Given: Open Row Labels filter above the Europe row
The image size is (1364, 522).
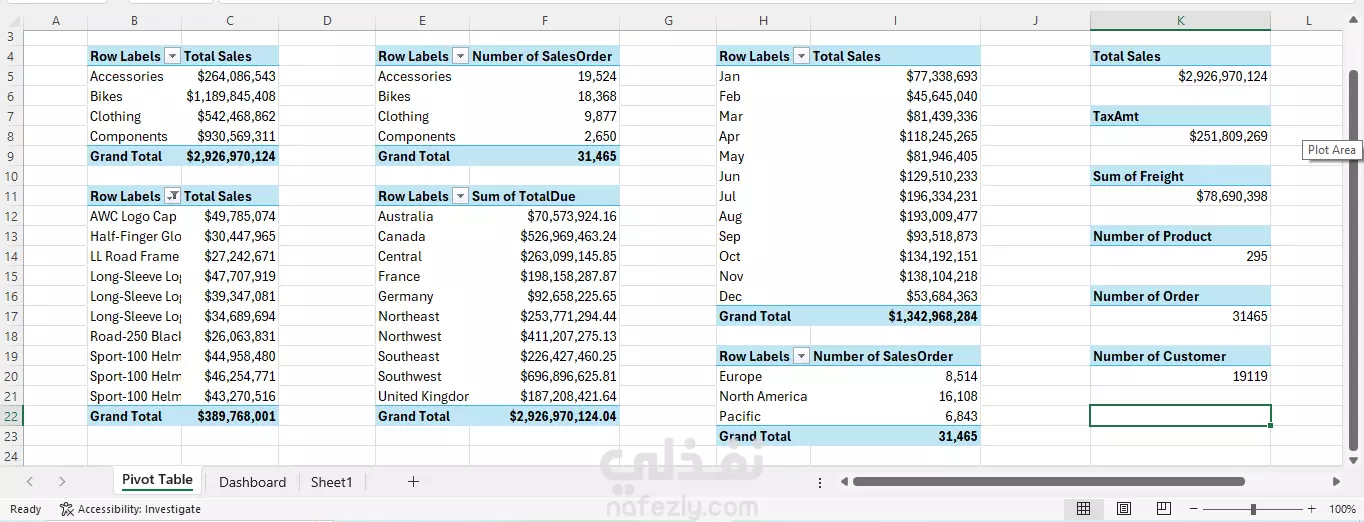Looking at the screenshot, I should pos(801,356).
